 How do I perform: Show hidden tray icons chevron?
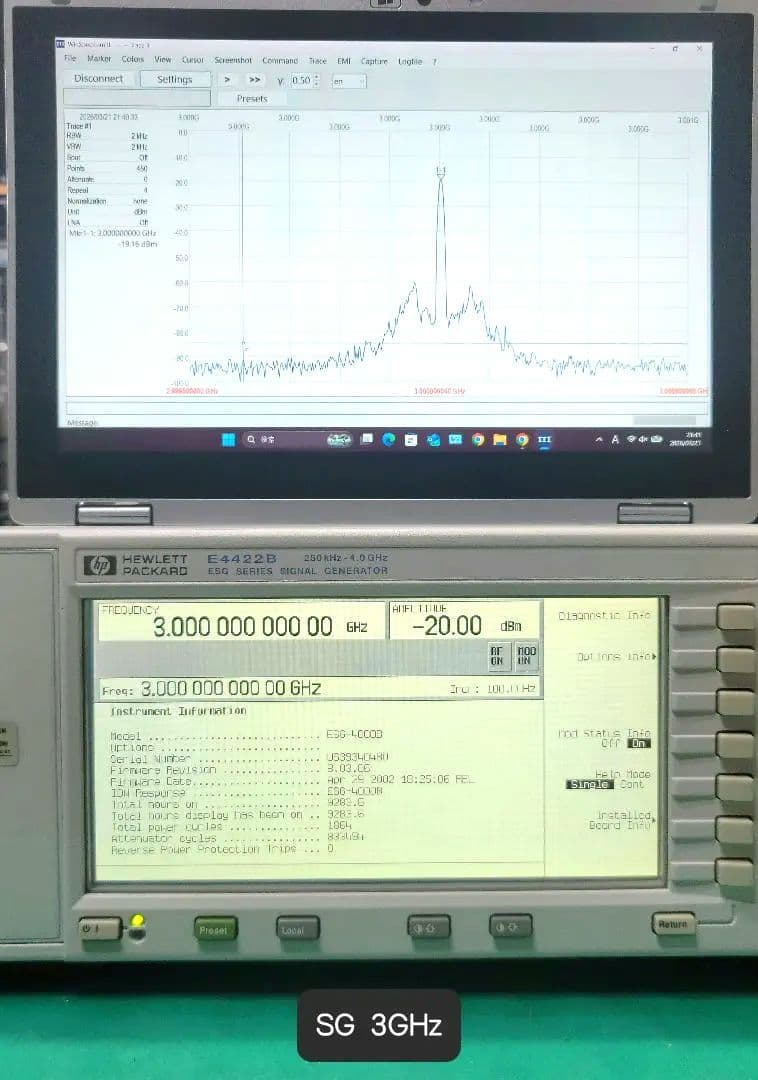tap(599, 439)
